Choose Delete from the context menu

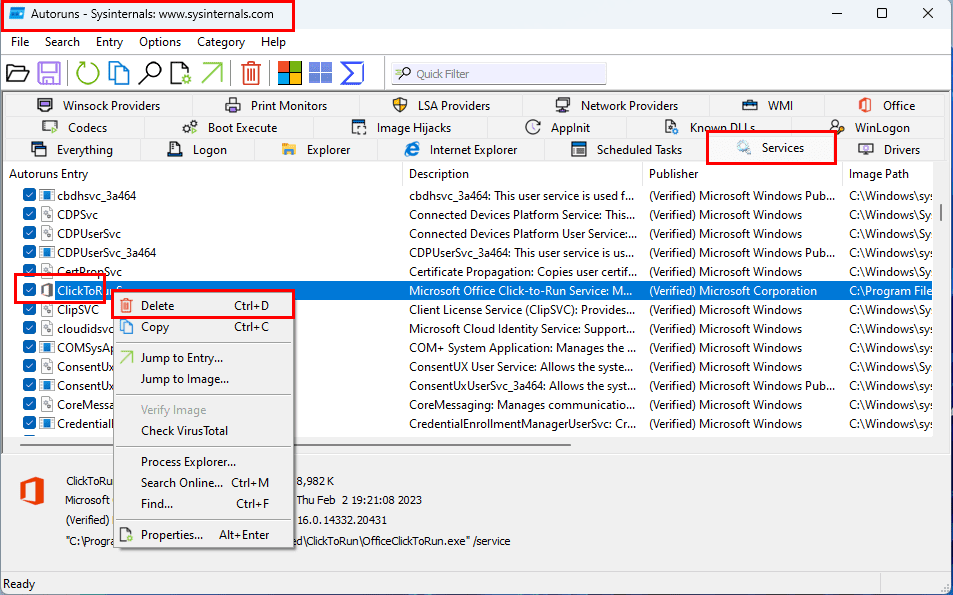coord(204,306)
